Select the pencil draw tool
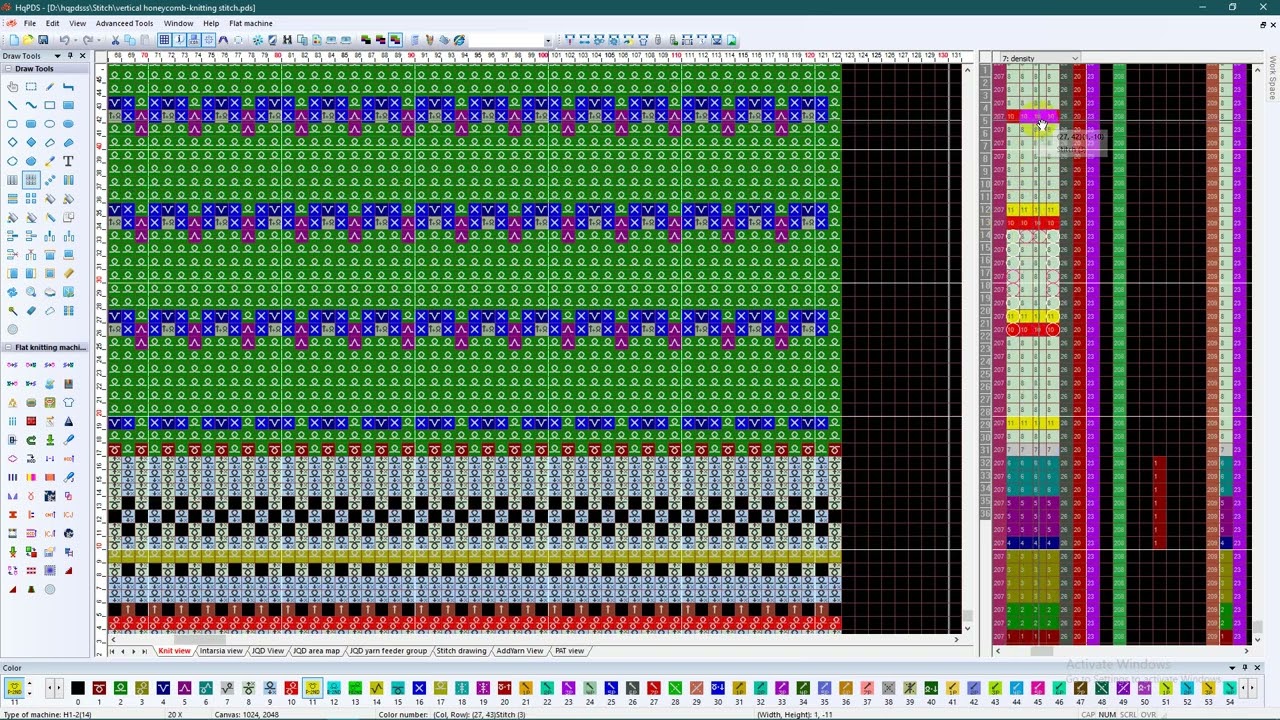This screenshot has height=720, width=1280. 49,87
